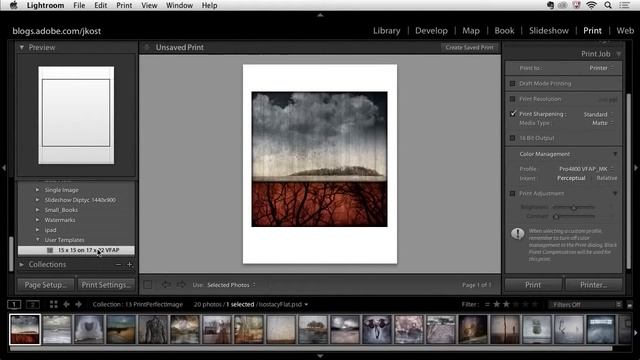The image size is (640, 360).
Task: Select the 15 x 15 template icon
Action: [x=50, y=250]
